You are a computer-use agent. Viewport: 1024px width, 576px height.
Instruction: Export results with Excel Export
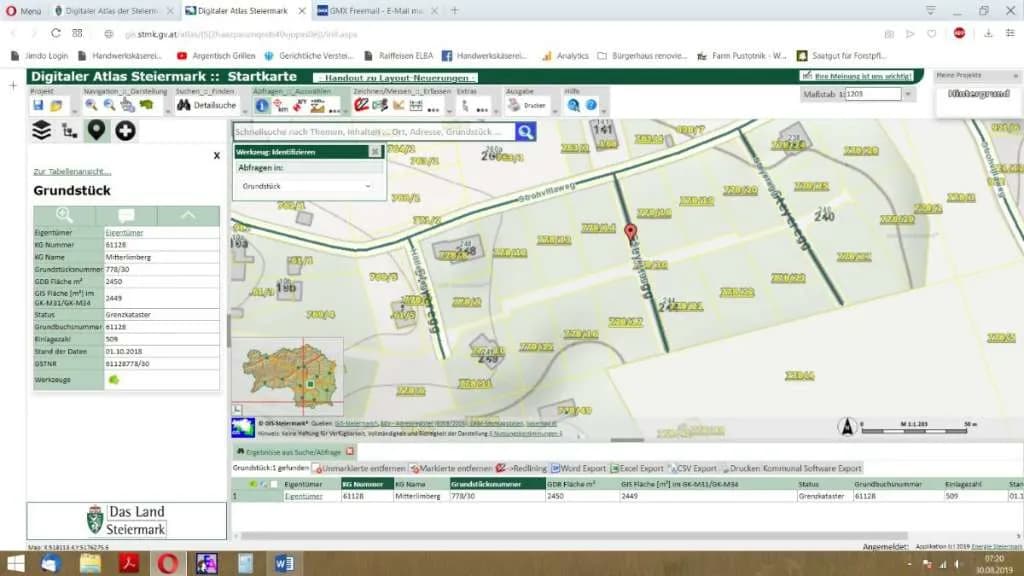pyautogui.click(x=637, y=468)
